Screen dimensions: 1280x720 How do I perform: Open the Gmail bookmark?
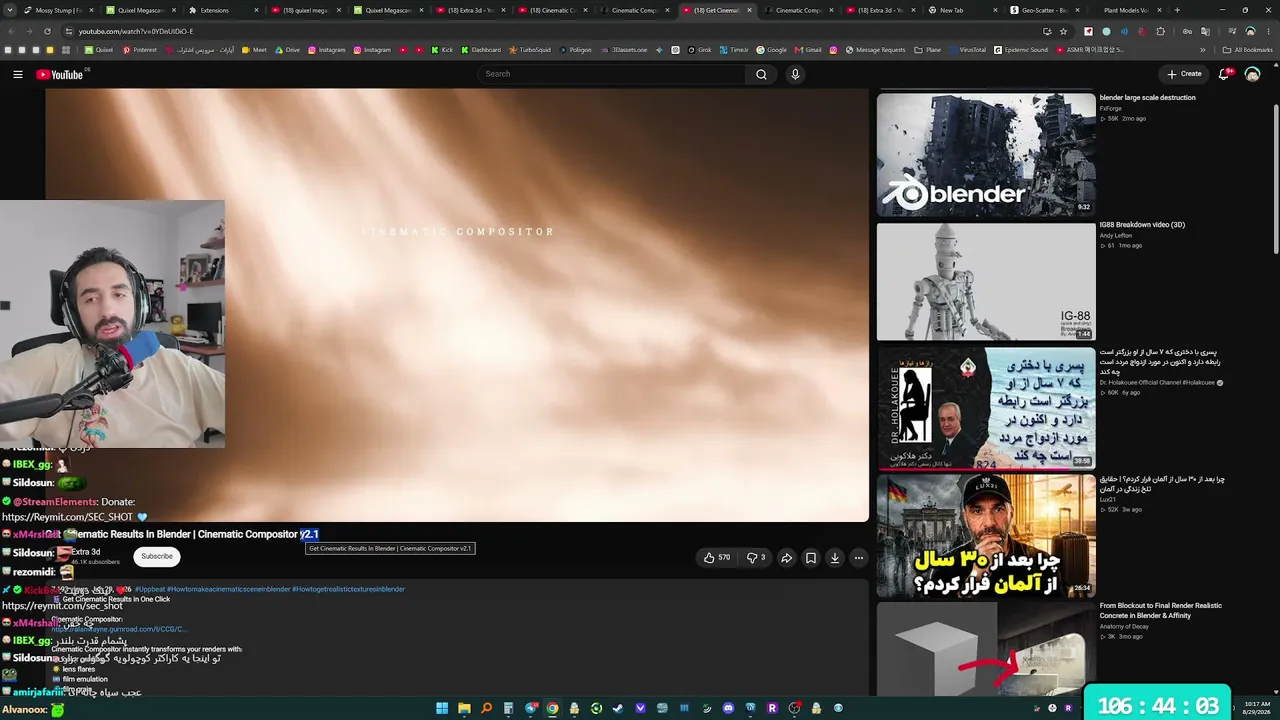tap(808, 50)
